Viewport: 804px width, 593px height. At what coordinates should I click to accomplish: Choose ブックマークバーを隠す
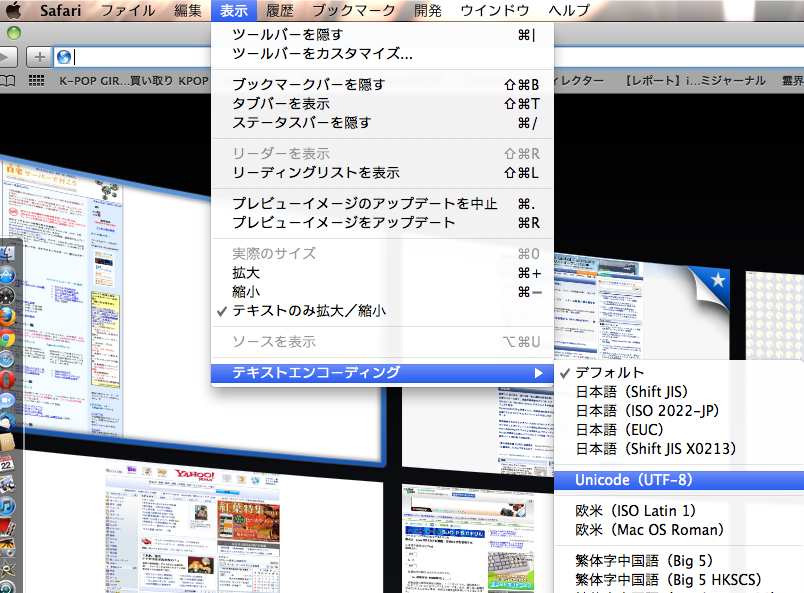pyautogui.click(x=383, y=84)
